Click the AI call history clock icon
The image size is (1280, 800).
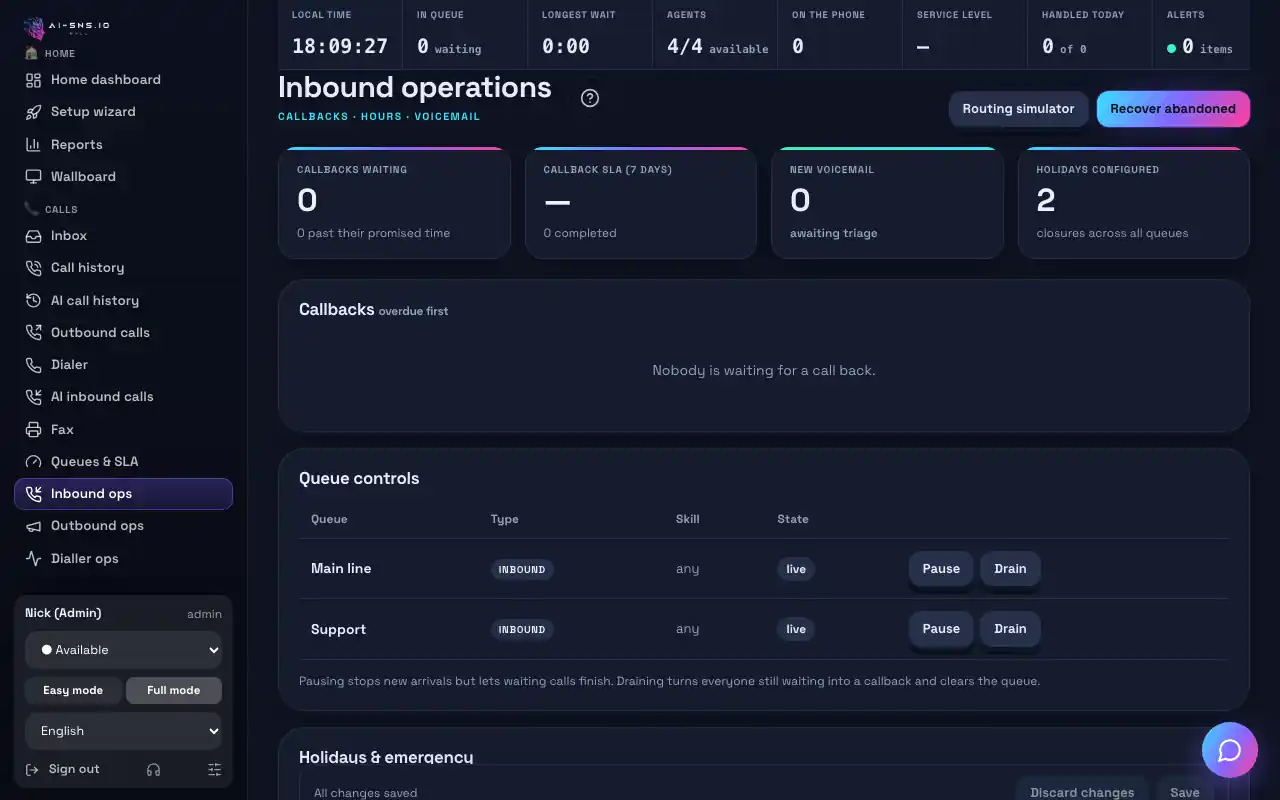click(33, 300)
